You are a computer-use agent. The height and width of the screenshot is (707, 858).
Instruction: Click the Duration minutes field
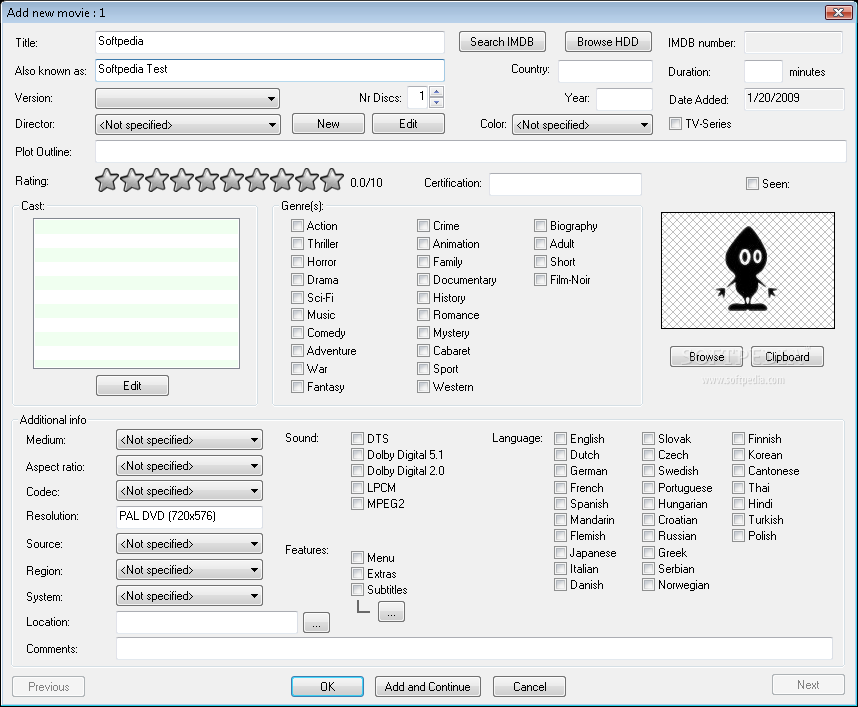click(763, 72)
